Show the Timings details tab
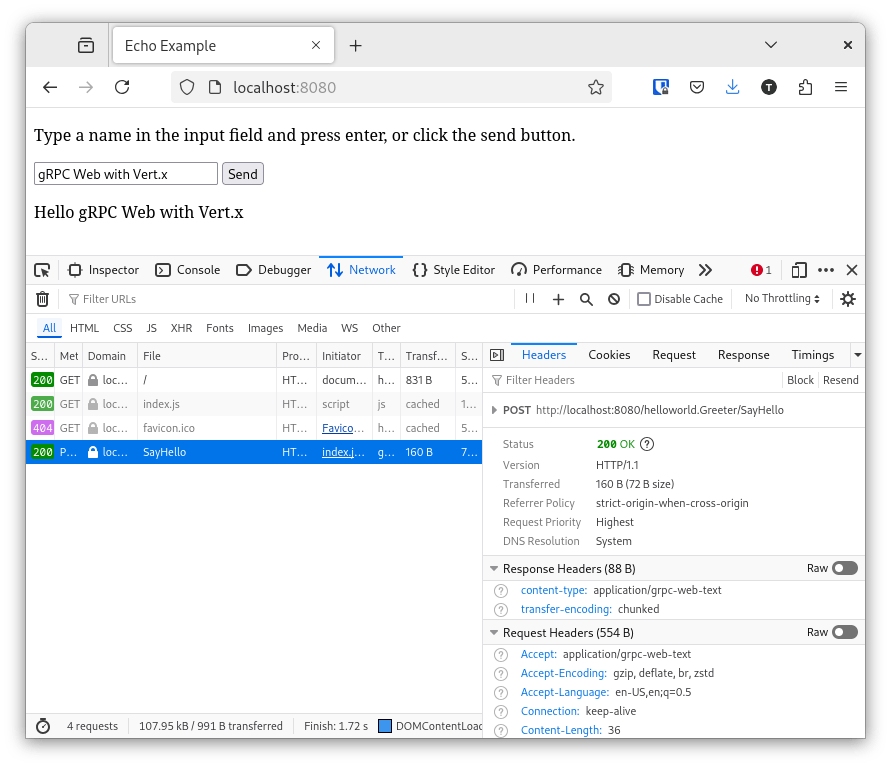 pos(813,355)
